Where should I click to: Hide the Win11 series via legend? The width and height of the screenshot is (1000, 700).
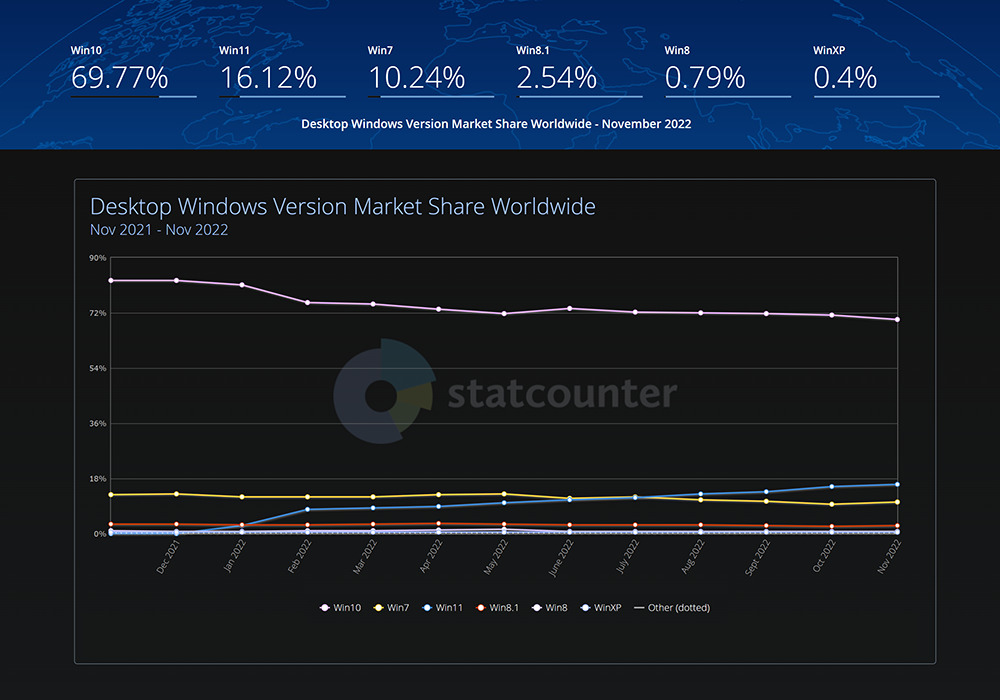tap(444, 607)
